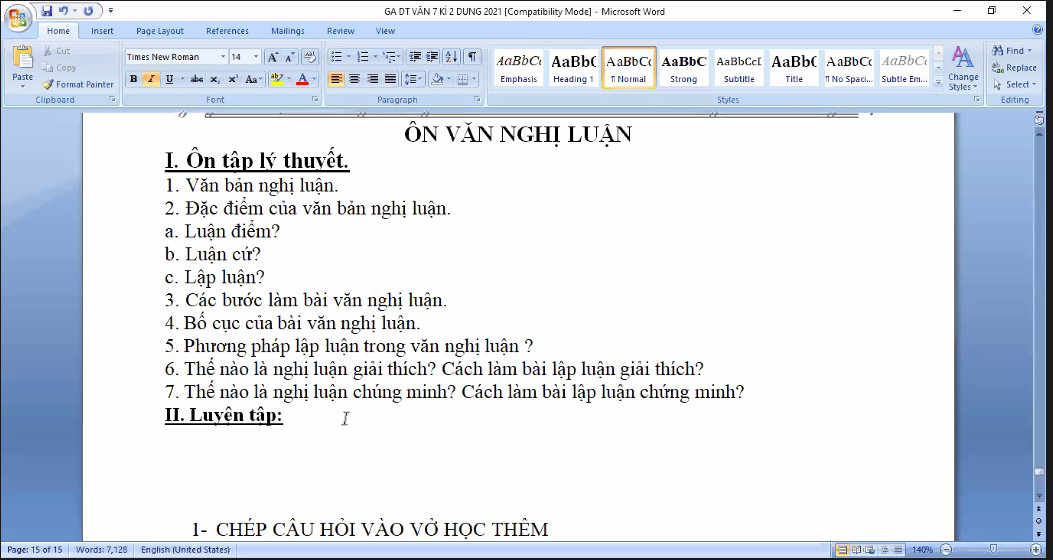This screenshot has width=1053, height=560.
Task: Click the Clear Formatting icon
Action: tap(310, 57)
